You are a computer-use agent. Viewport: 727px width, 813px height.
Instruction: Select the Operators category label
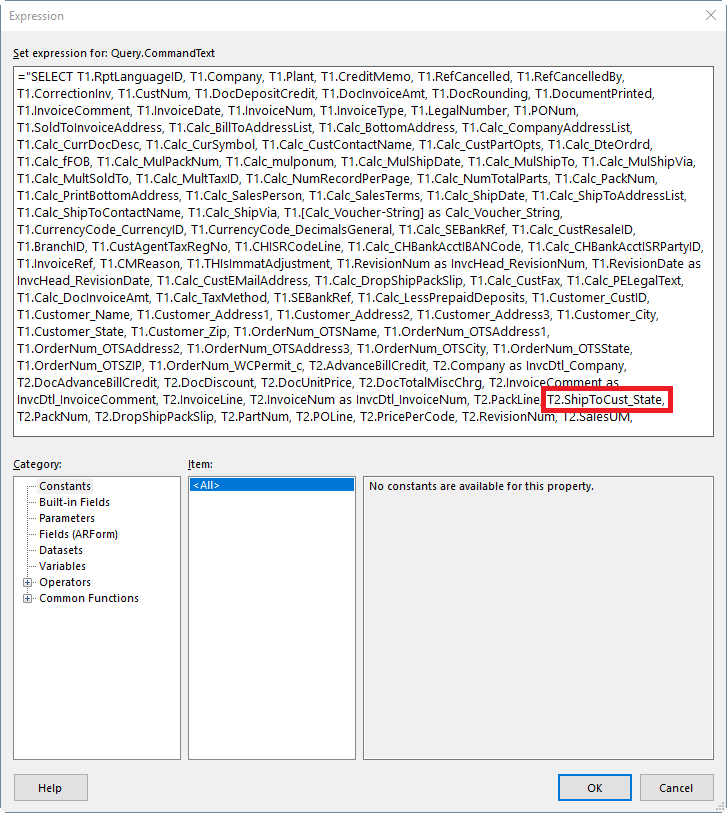point(65,582)
